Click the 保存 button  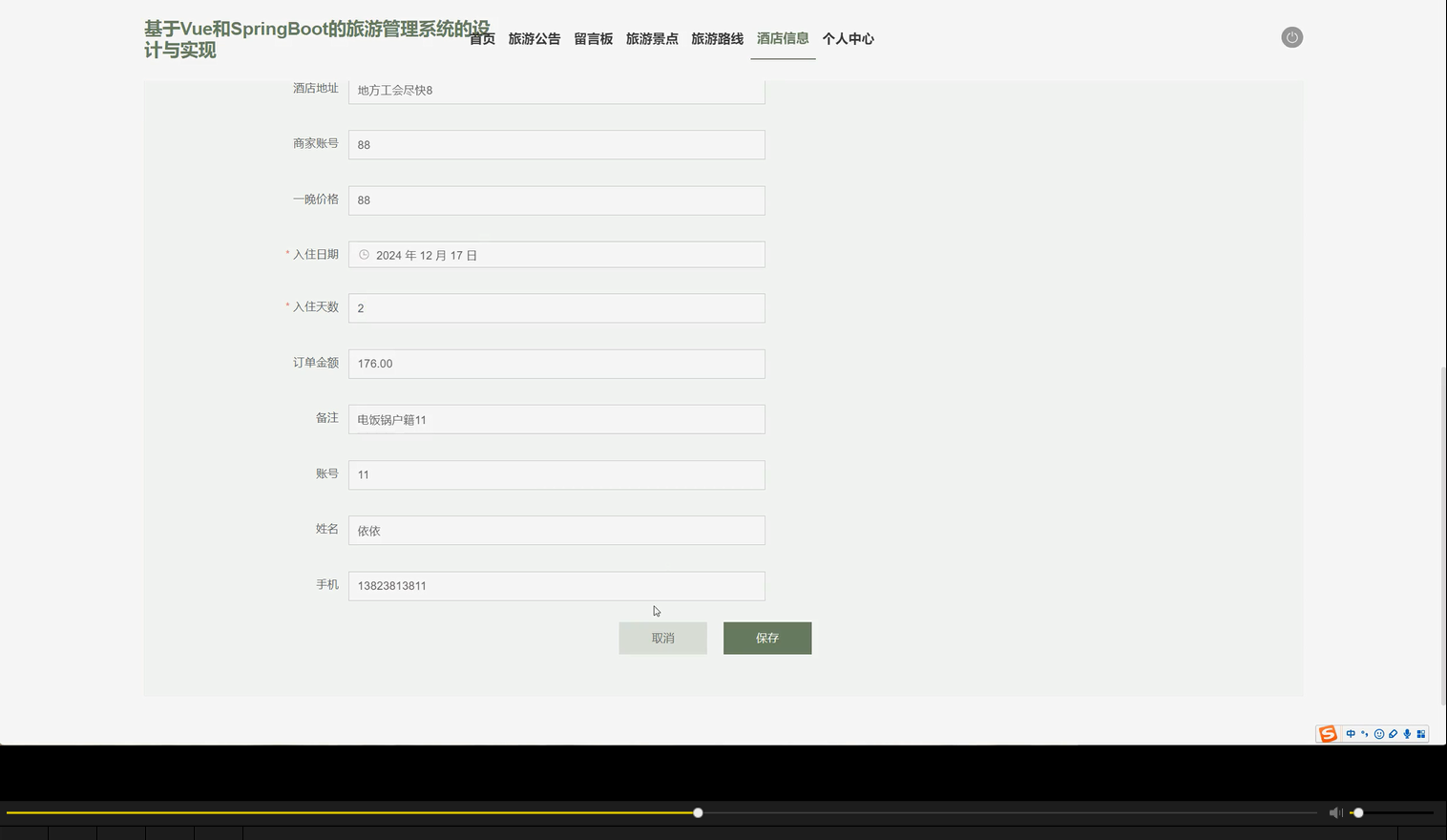[767, 638]
